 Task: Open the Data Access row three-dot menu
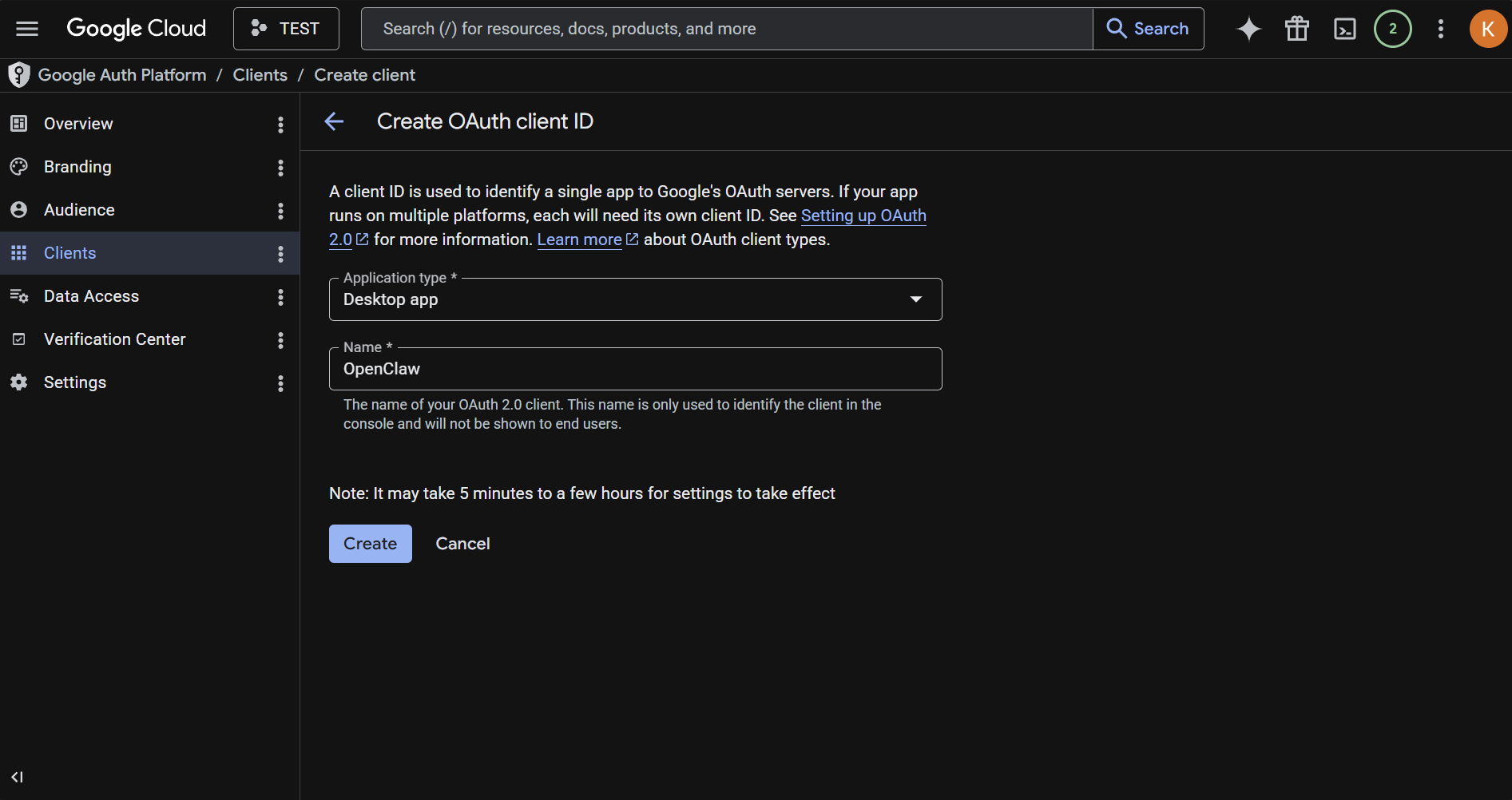click(280, 297)
